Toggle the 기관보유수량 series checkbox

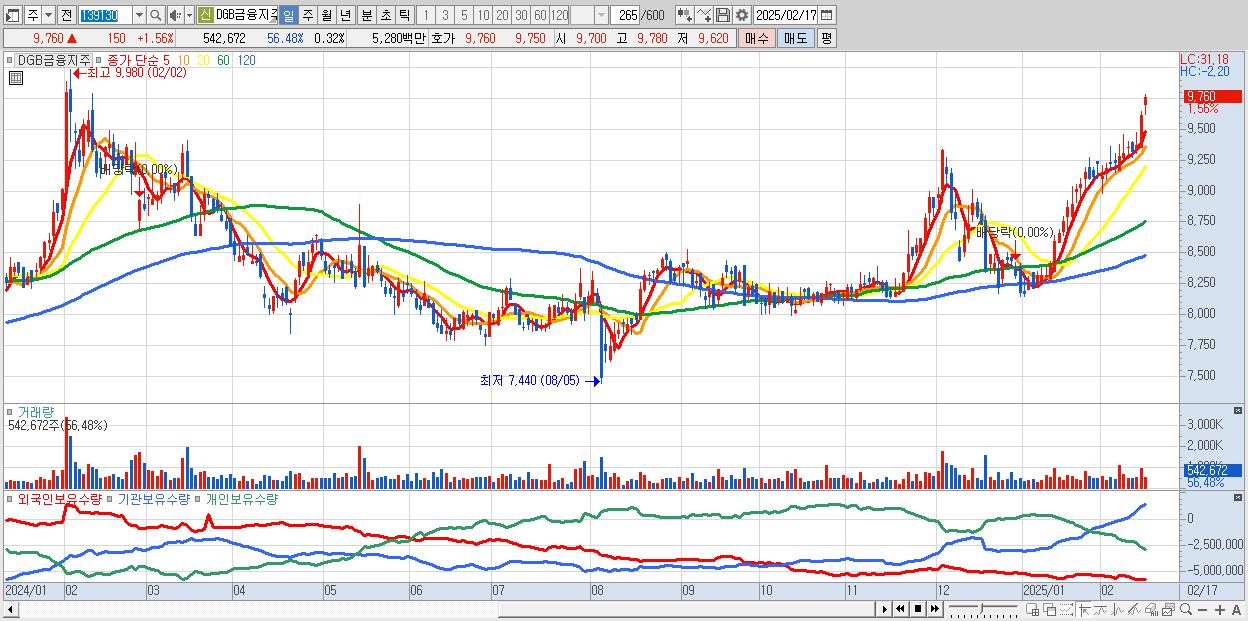(110, 498)
